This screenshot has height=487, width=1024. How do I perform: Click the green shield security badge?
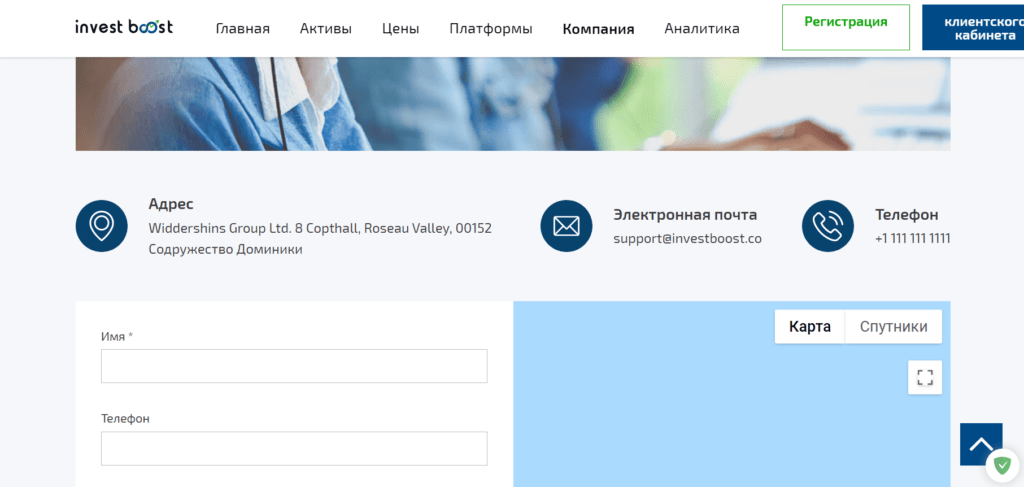point(1002,465)
